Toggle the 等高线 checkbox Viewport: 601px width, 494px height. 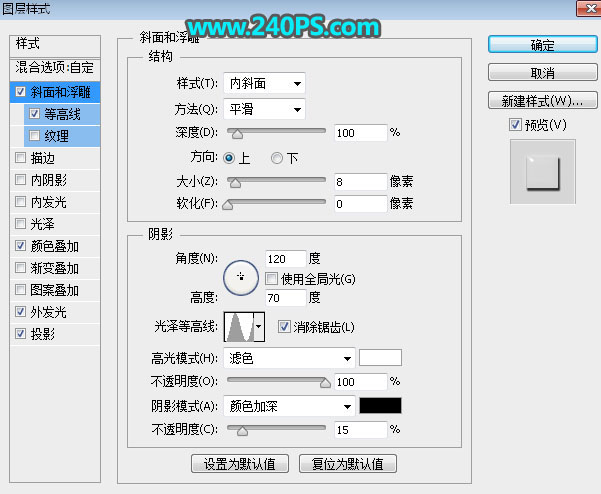click(x=34, y=114)
